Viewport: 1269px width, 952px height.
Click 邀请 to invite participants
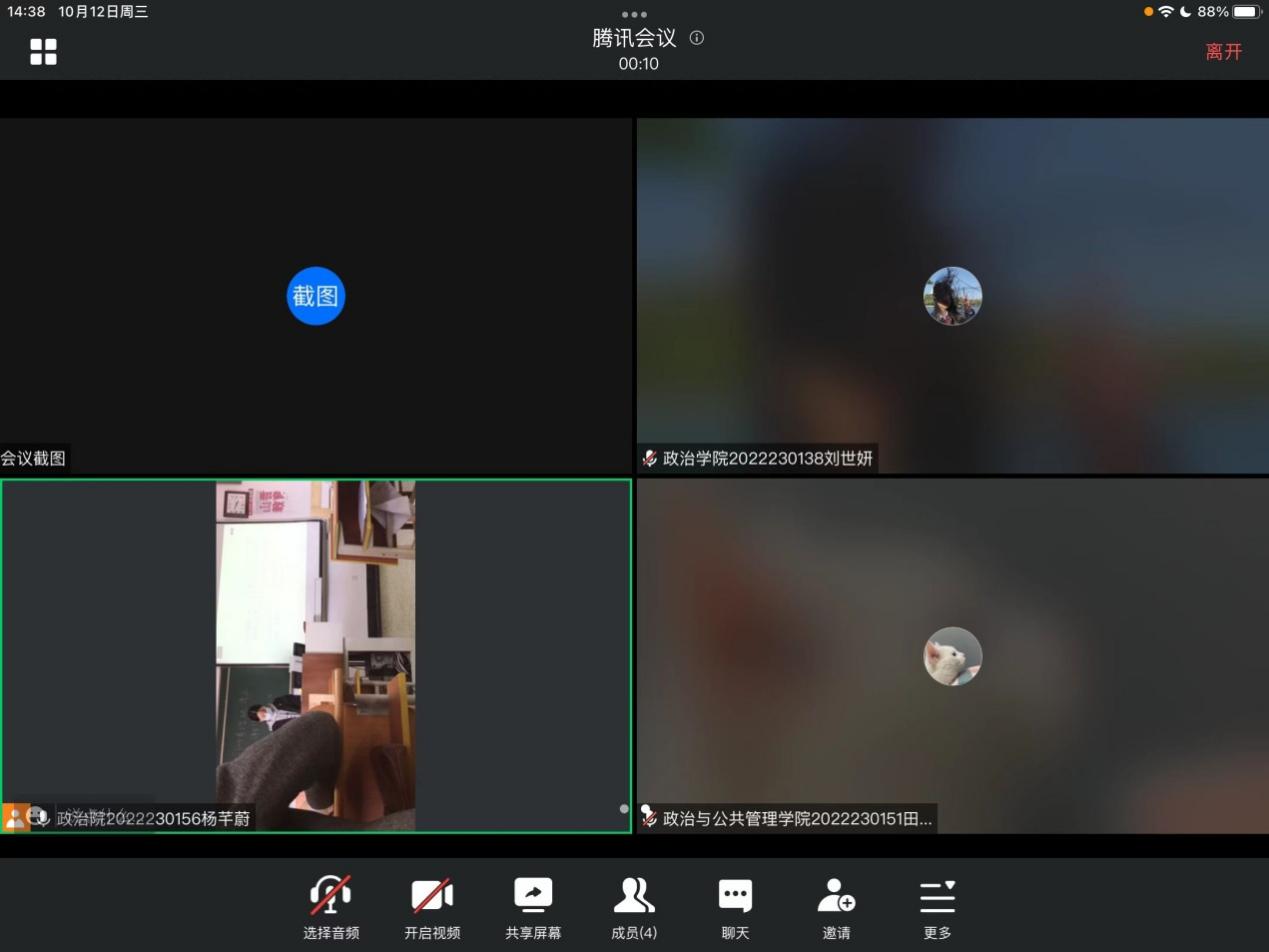click(836, 907)
